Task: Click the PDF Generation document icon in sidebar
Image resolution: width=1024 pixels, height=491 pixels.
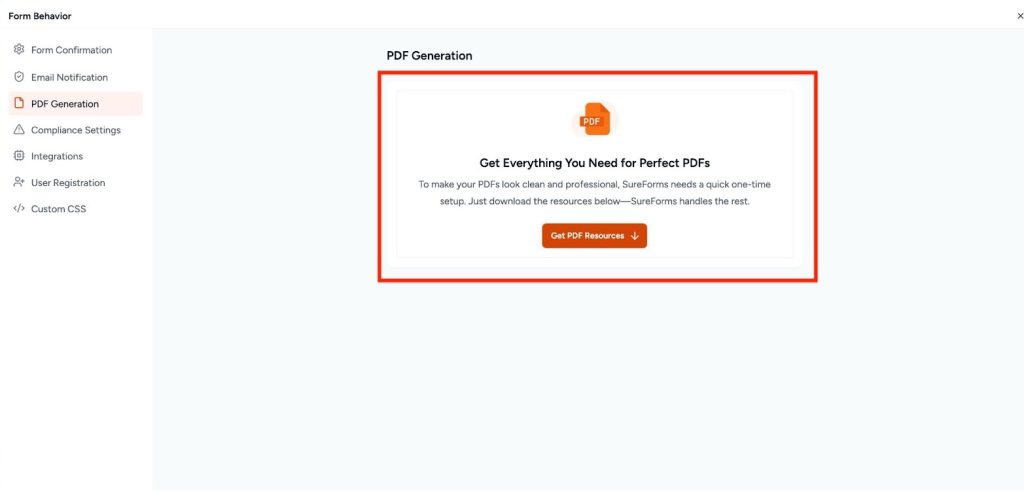Action: pyautogui.click(x=19, y=103)
